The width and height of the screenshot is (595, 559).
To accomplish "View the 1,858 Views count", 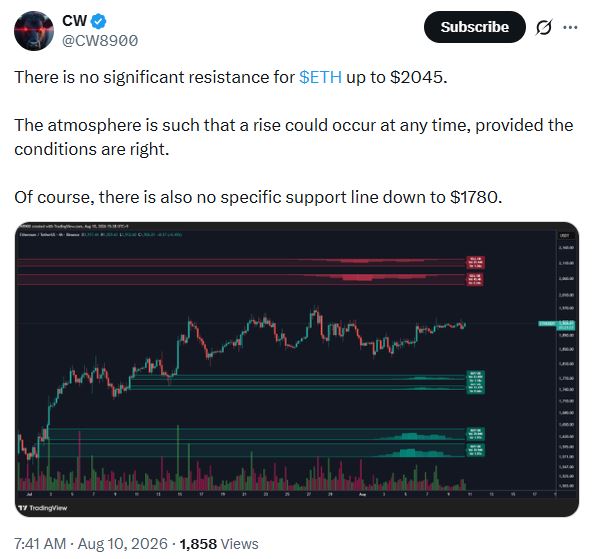I will click(x=219, y=543).
